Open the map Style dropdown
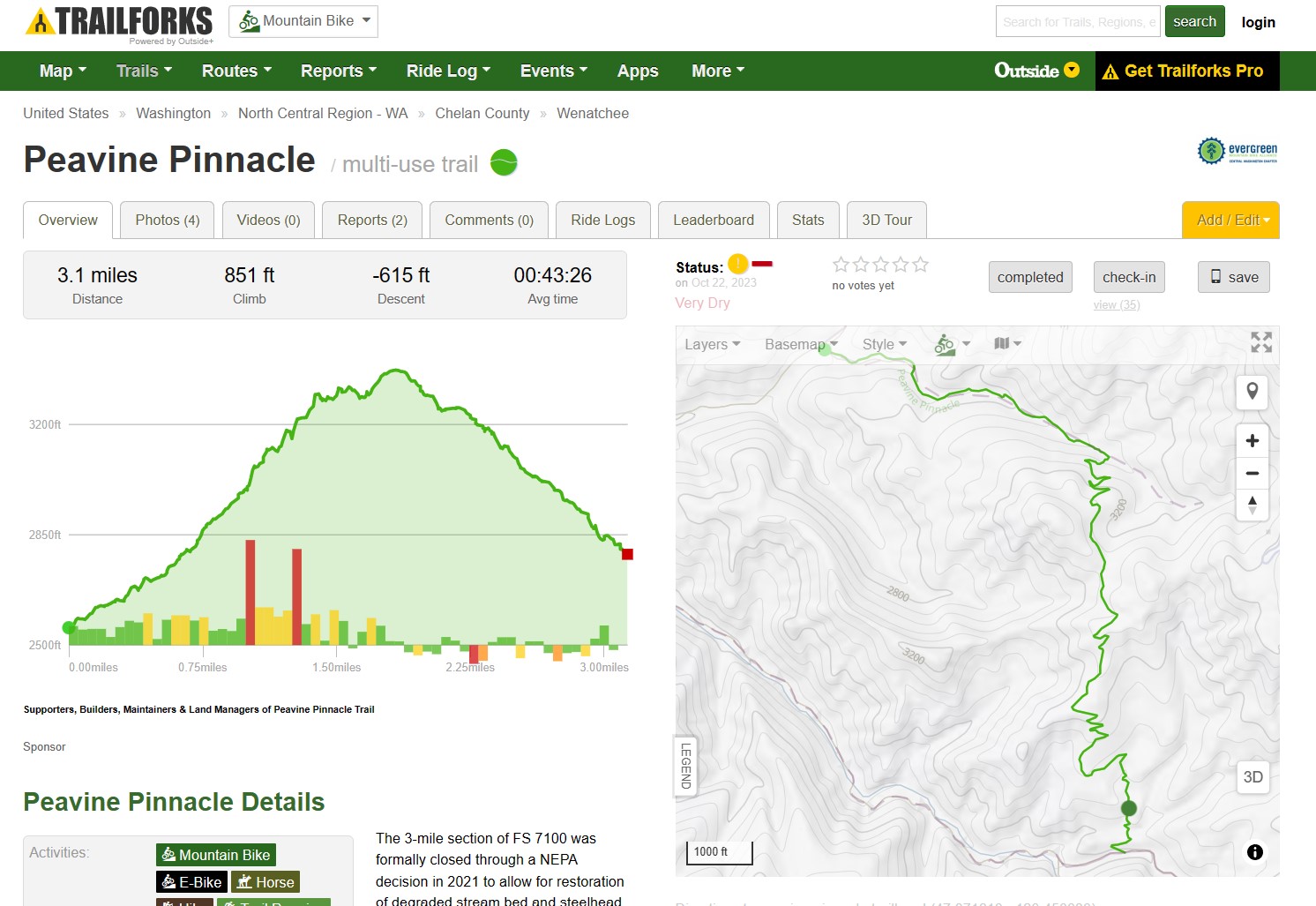 (885, 344)
